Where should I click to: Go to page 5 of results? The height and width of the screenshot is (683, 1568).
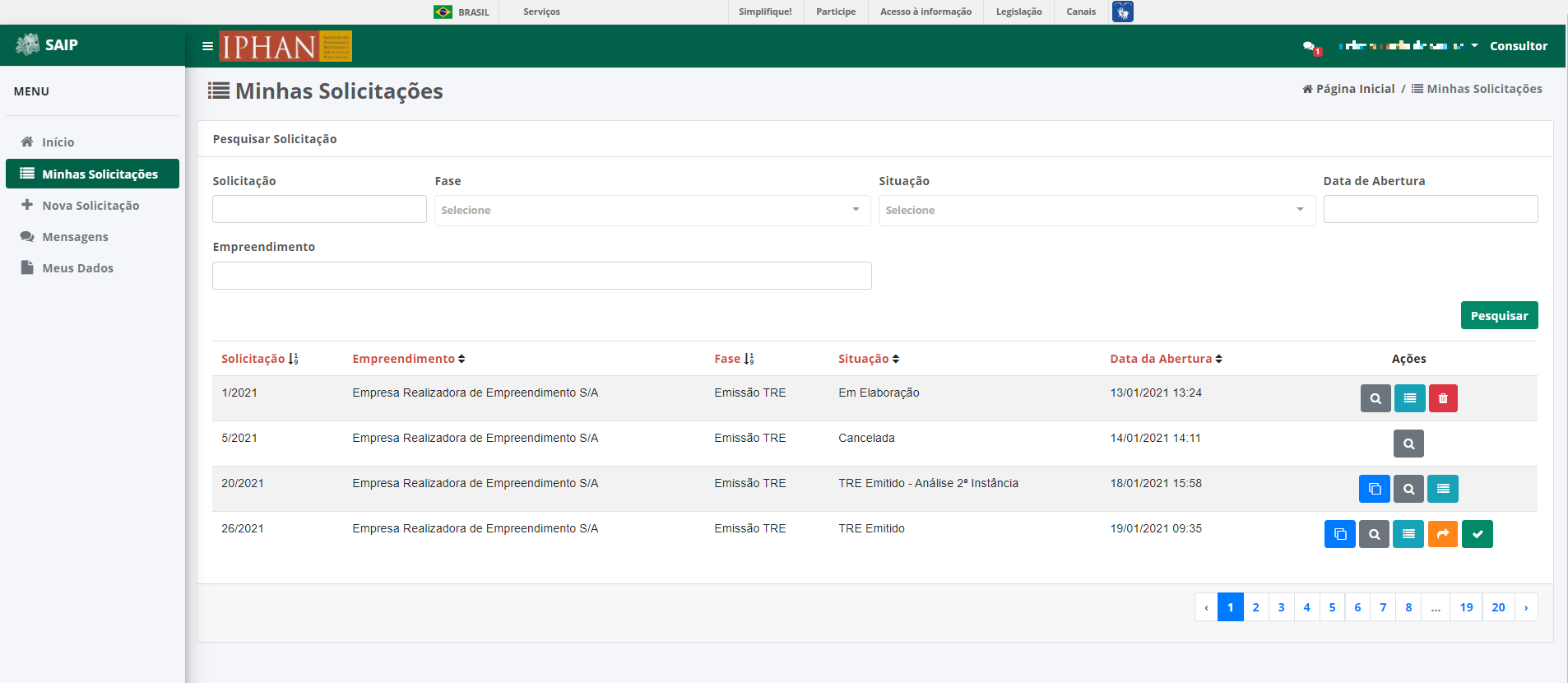(1332, 607)
